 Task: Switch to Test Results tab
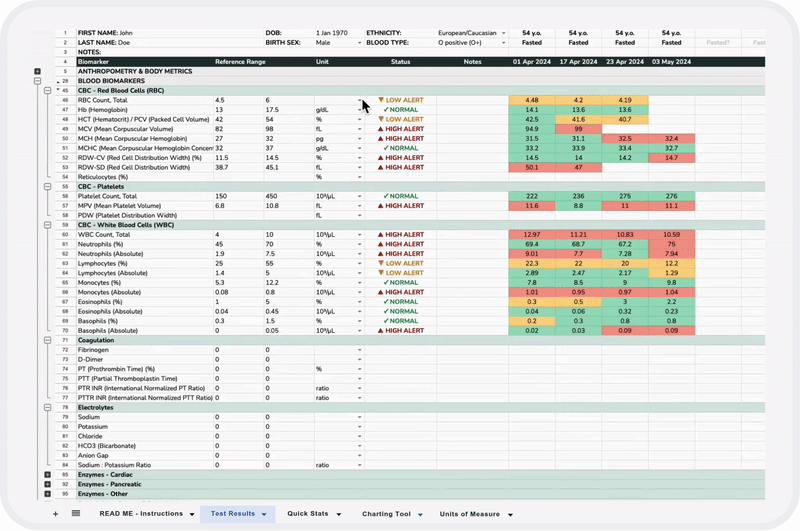(233, 514)
